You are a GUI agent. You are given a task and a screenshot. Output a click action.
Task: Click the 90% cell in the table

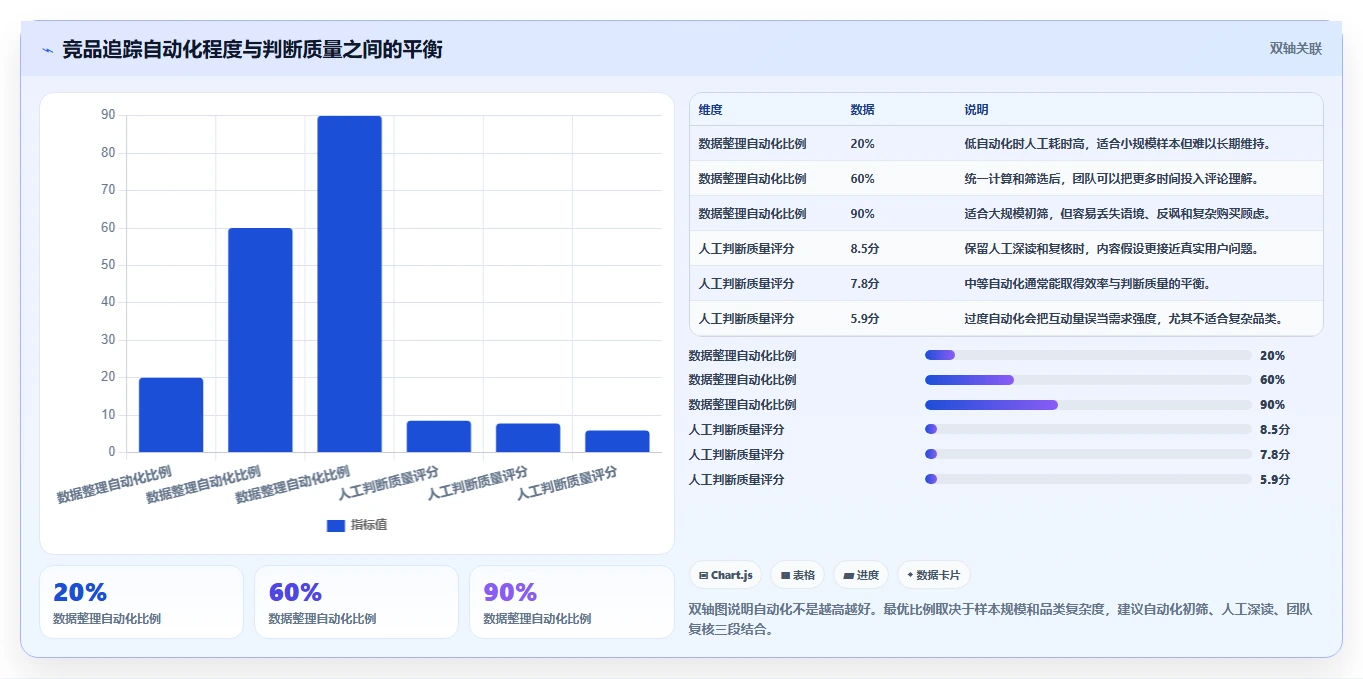862,214
